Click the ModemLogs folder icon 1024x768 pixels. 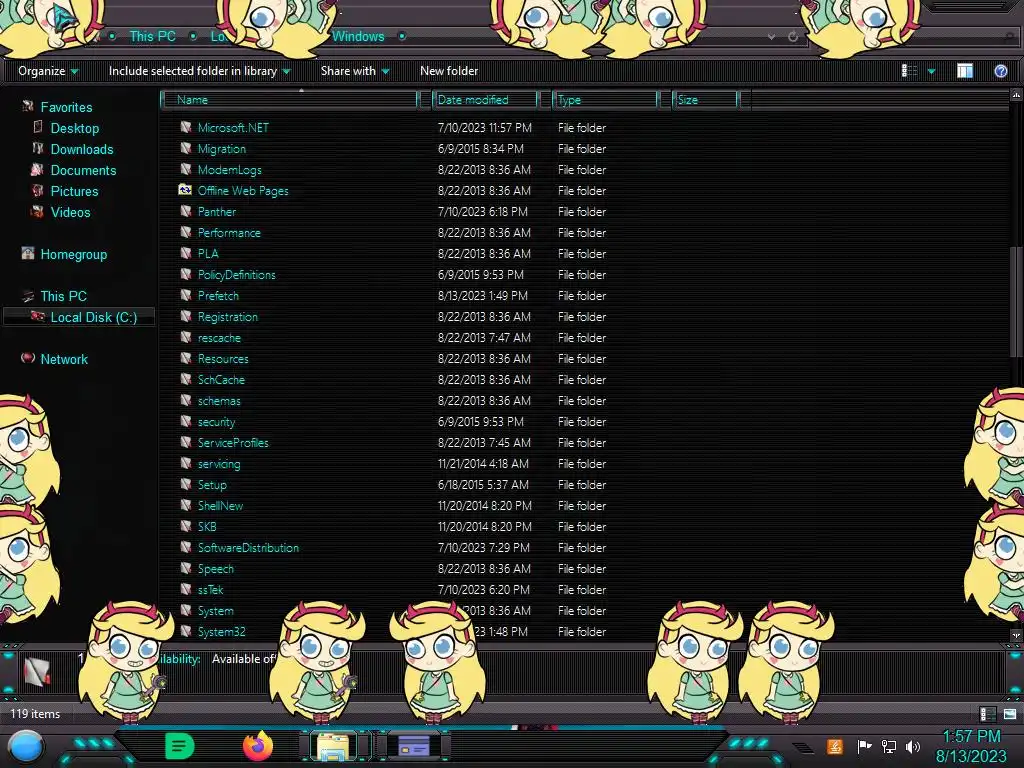click(x=186, y=169)
